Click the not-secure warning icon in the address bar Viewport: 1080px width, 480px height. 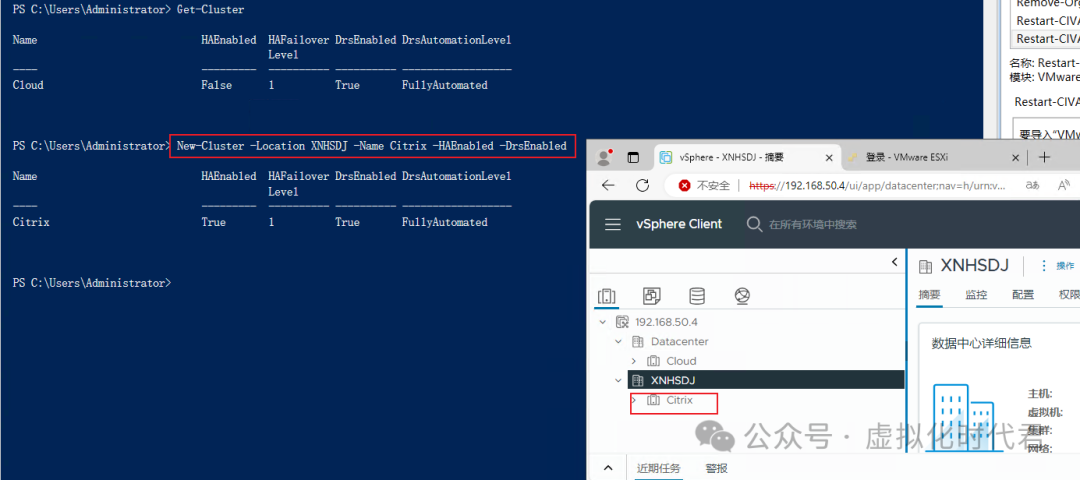click(x=685, y=185)
